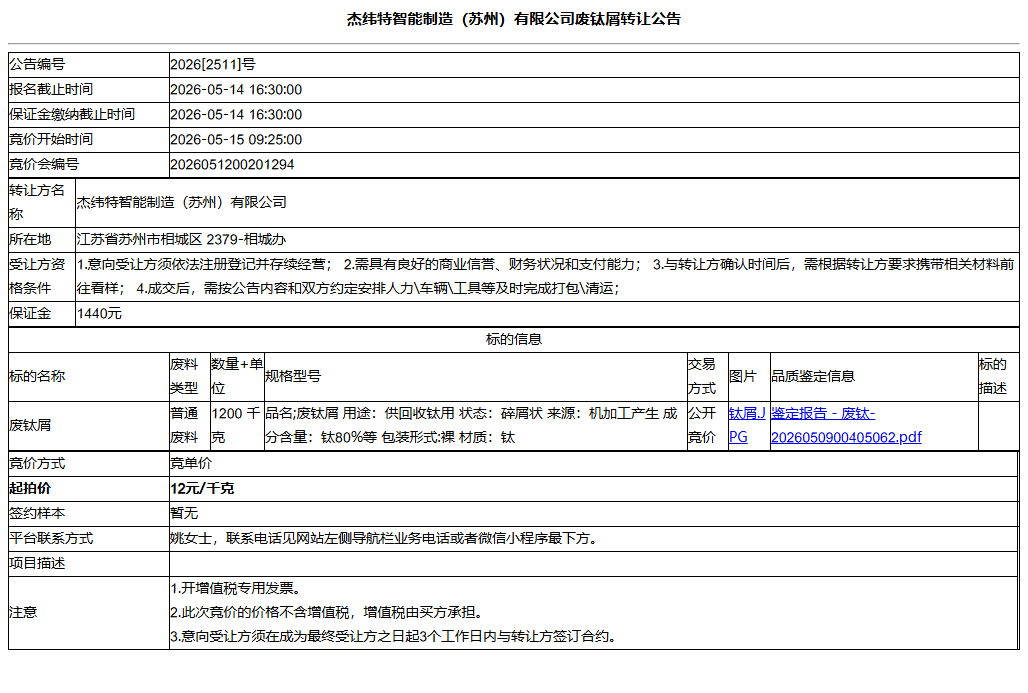Select the 暂无 value
The height and width of the screenshot is (693, 1028).
(184, 513)
